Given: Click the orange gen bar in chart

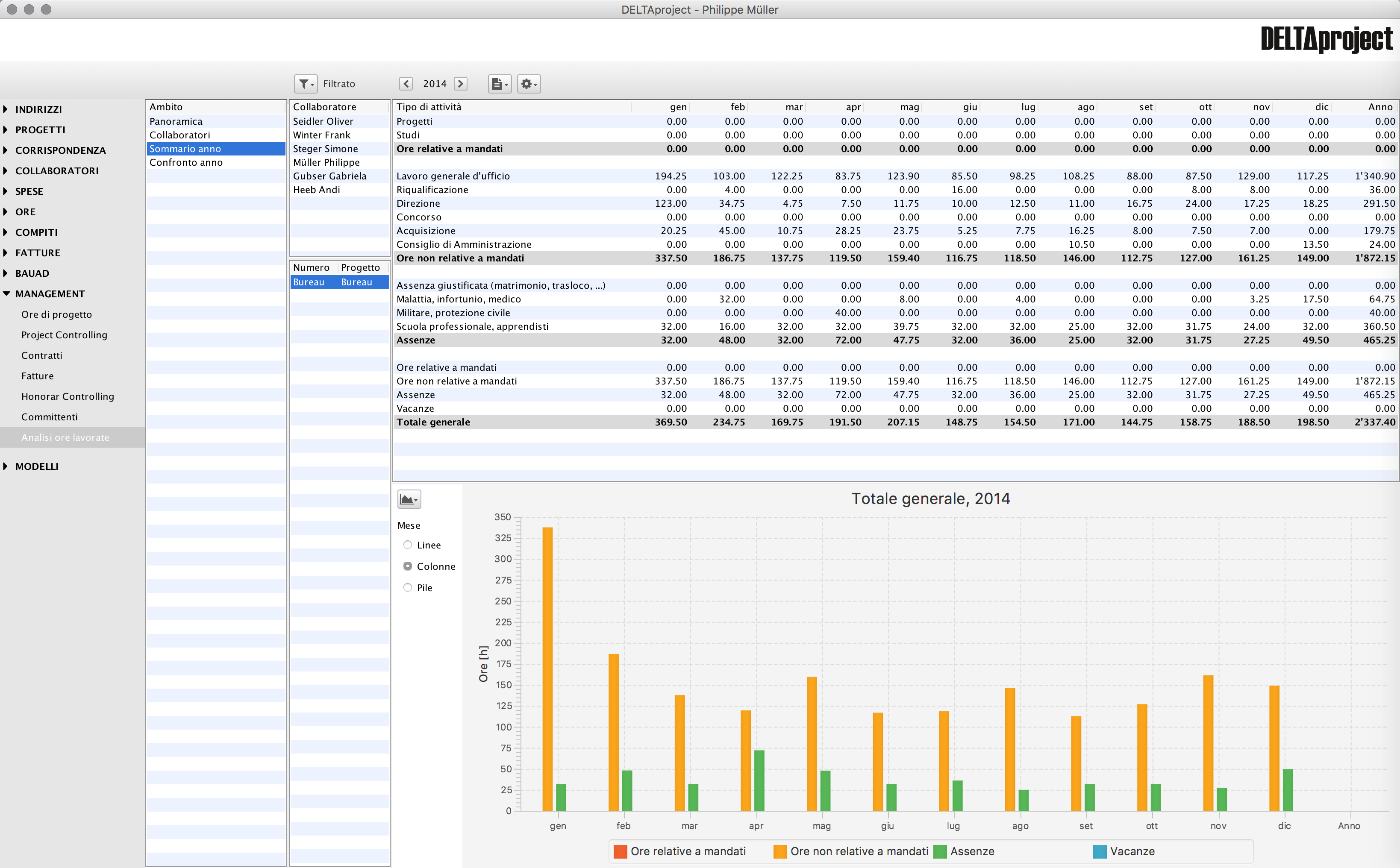Looking at the screenshot, I should [547, 669].
